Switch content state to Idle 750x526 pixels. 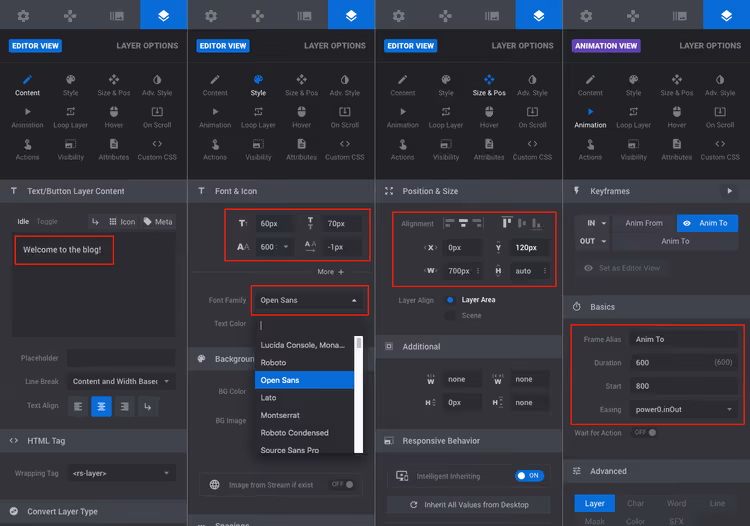[x=23, y=221]
